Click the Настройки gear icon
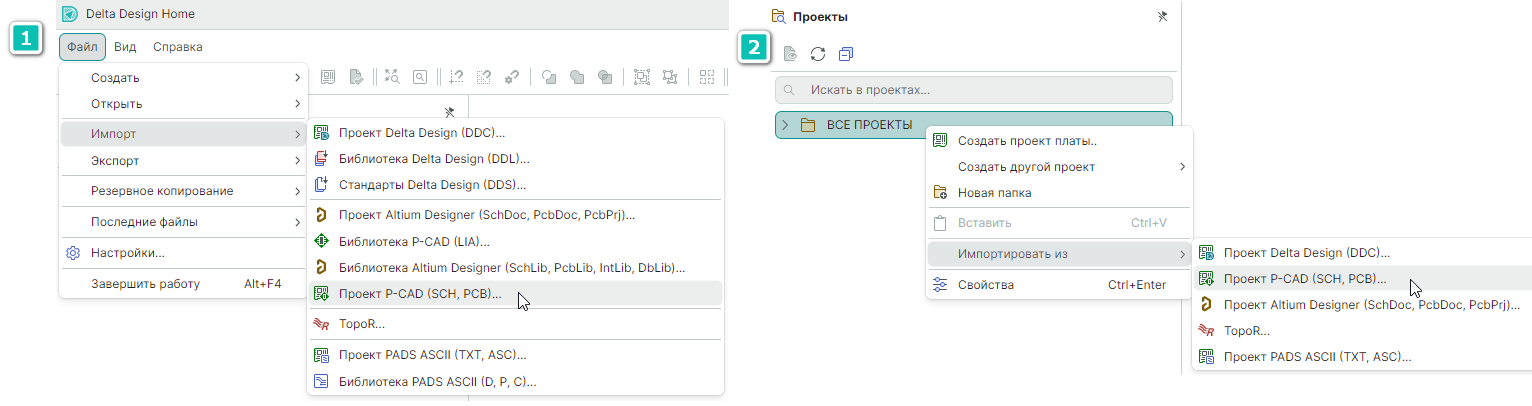Viewport: 1532px width, 406px height. [x=72, y=253]
